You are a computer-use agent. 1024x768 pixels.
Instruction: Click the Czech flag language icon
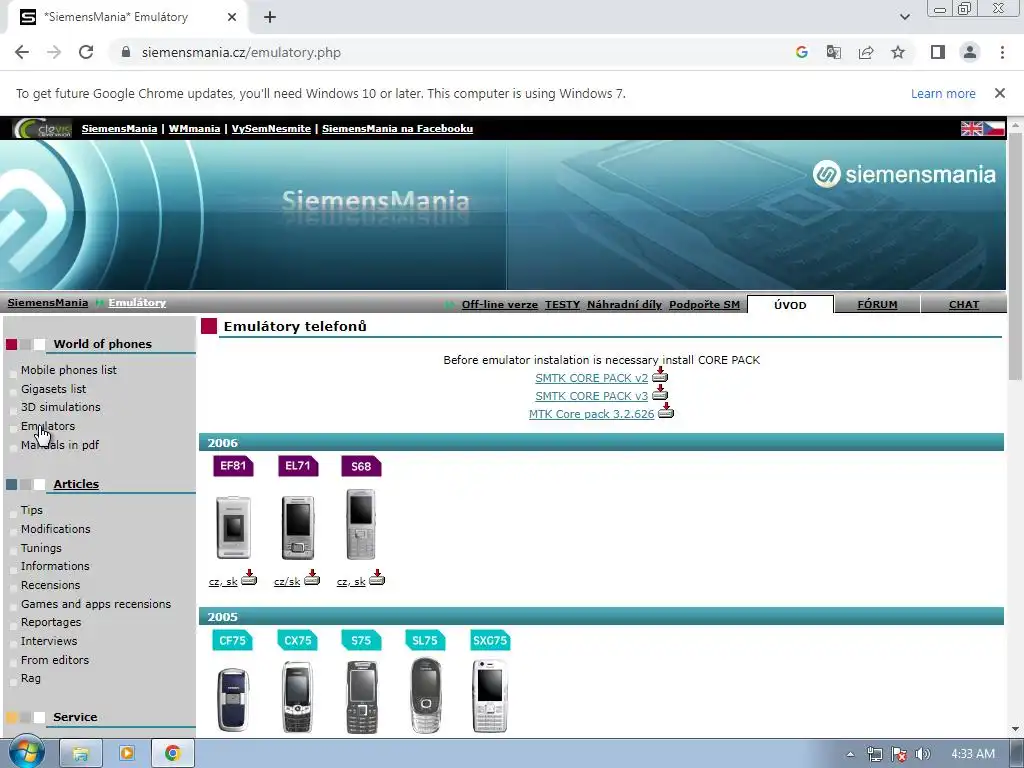coord(994,129)
